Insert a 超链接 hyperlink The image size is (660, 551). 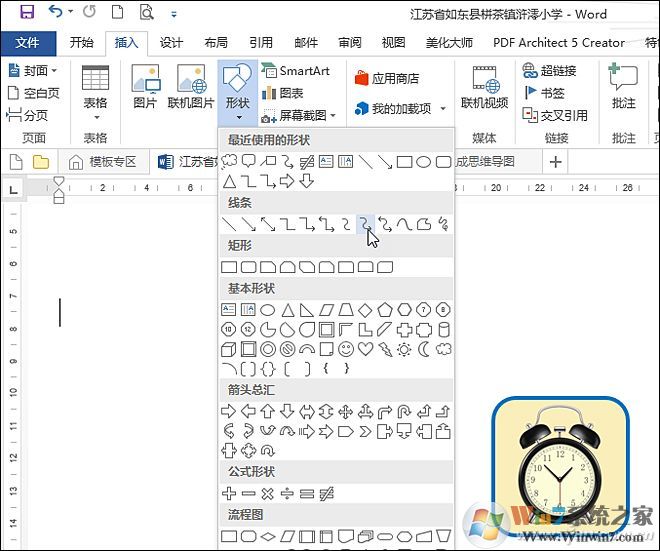[x=549, y=70]
